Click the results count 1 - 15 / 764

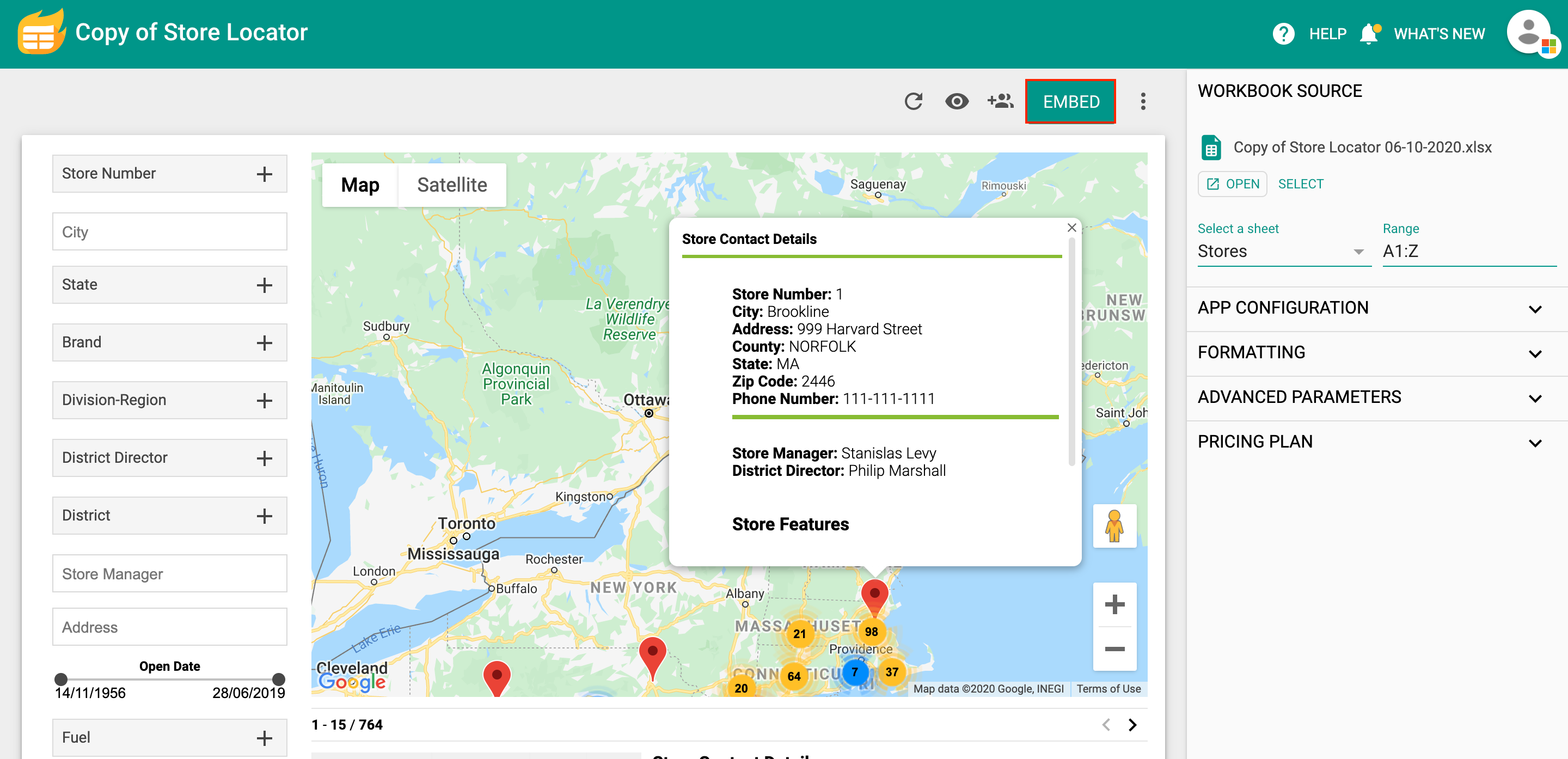(x=347, y=724)
